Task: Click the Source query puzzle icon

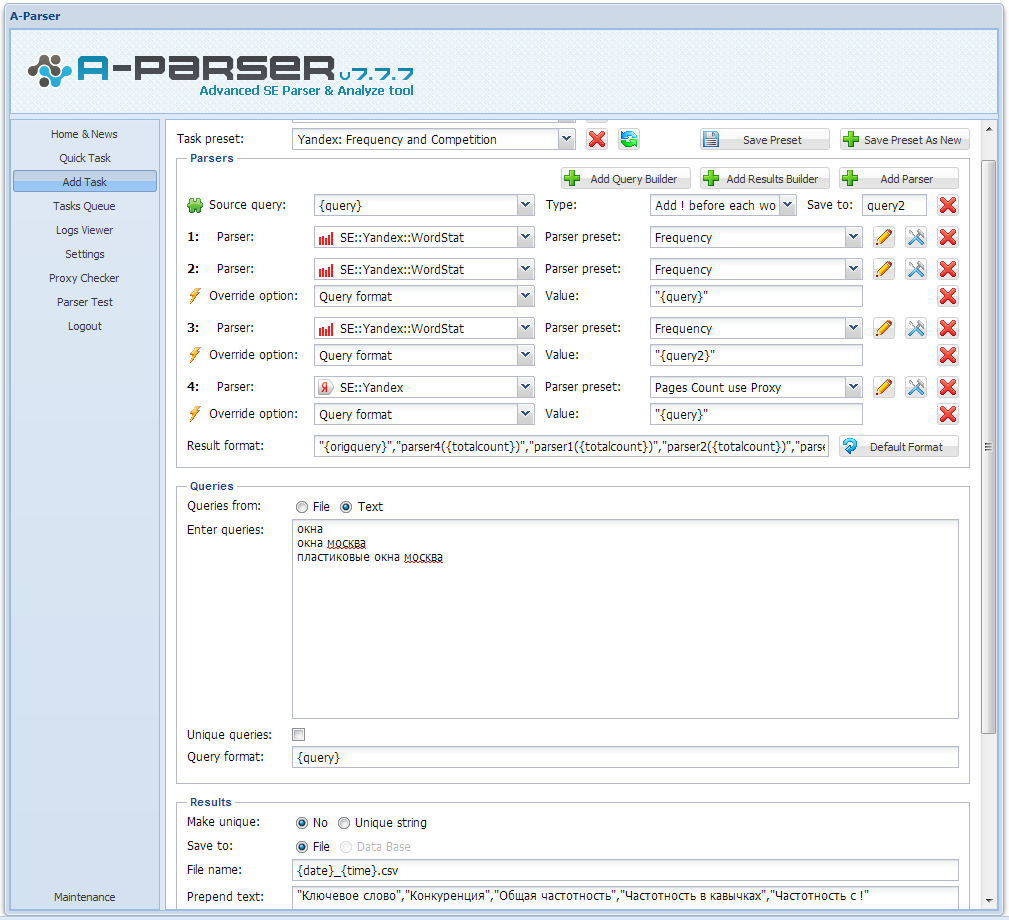Action: coord(195,205)
